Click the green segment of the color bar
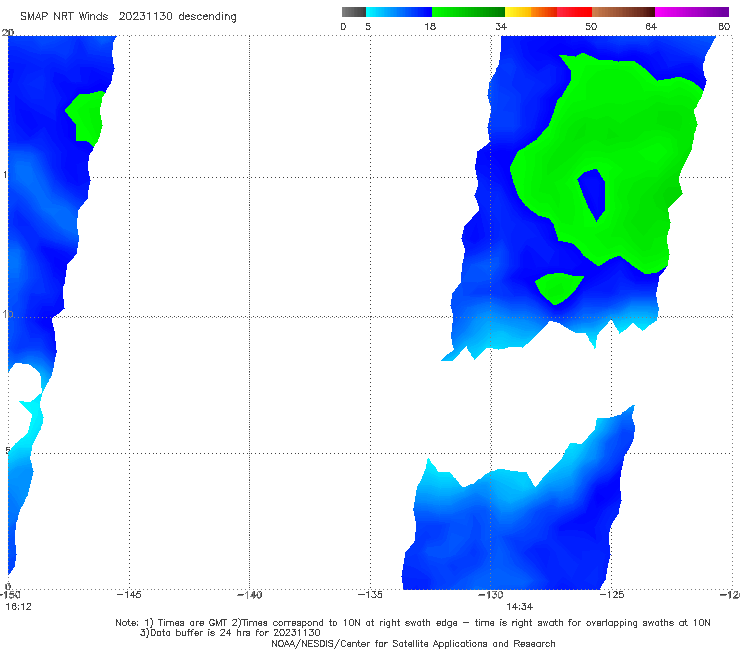Image resolution: width=740 pixels, height=650 pixels. pos(468,12)
